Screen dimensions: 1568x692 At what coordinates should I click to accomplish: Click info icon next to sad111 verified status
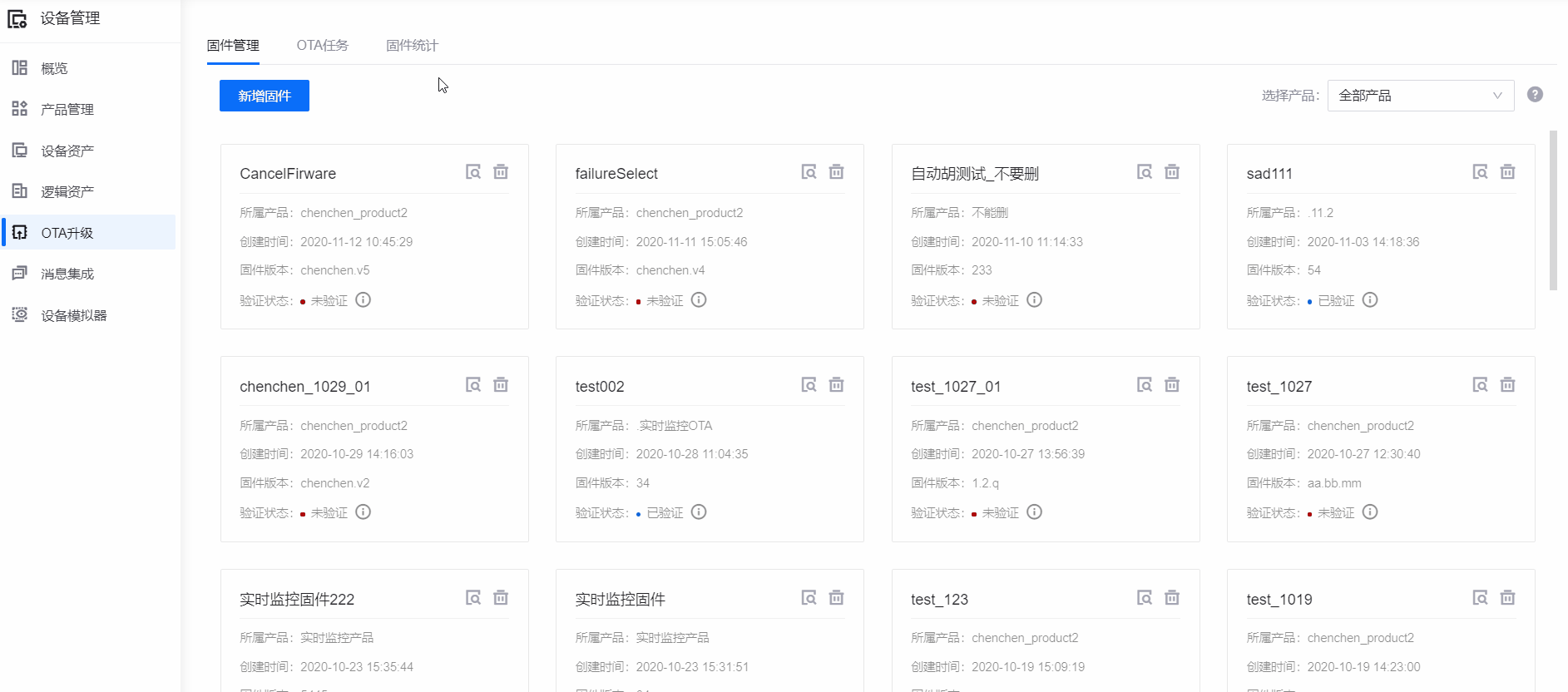point(1370,300)
